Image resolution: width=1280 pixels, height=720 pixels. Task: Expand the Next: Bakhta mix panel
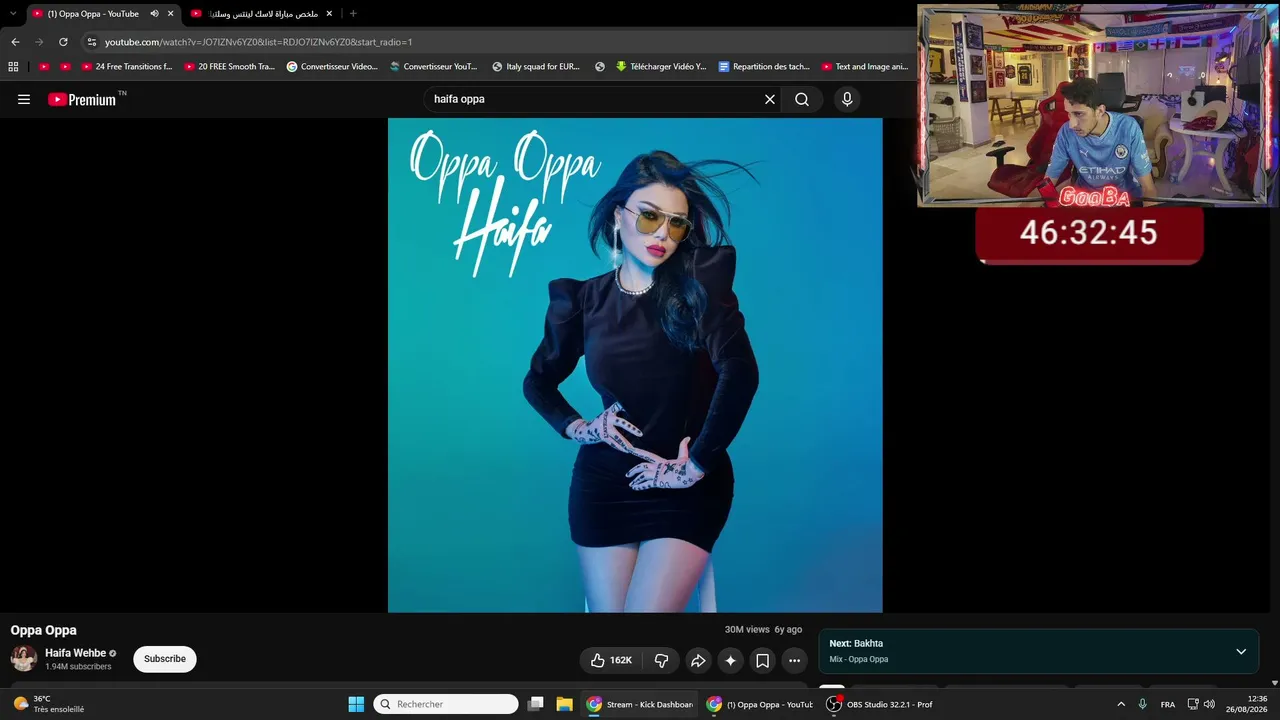1241,652
